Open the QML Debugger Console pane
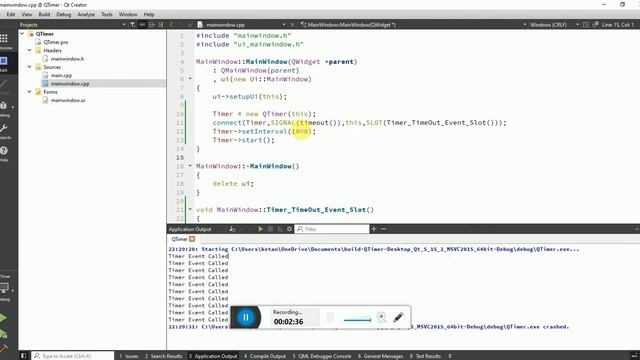 click(322, 356)
